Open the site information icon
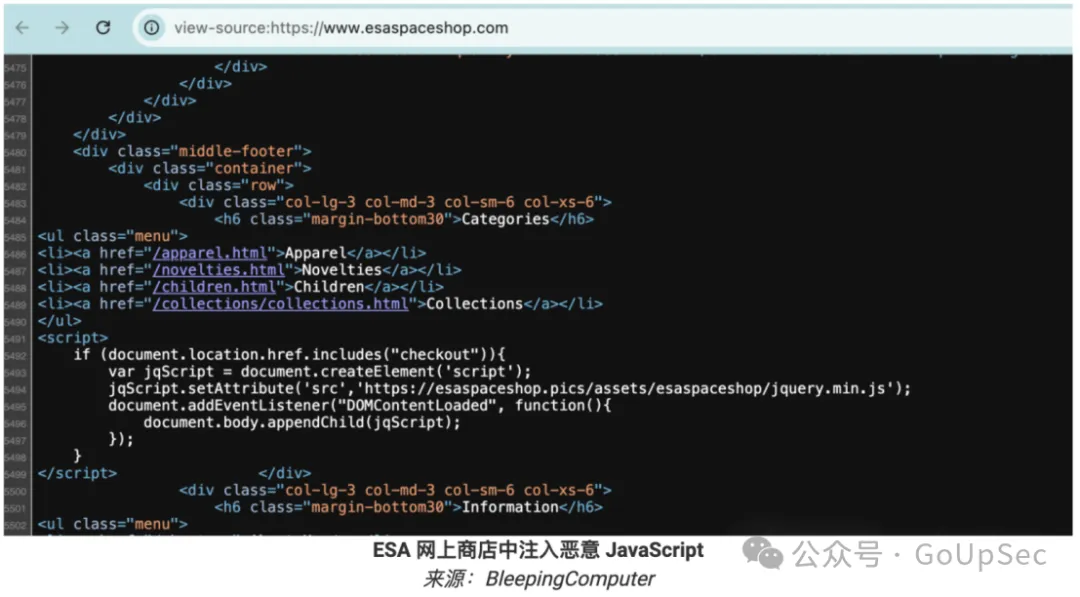Viewport: 1080px width, 597px height. pyautogui.click(x=151, y=28)
